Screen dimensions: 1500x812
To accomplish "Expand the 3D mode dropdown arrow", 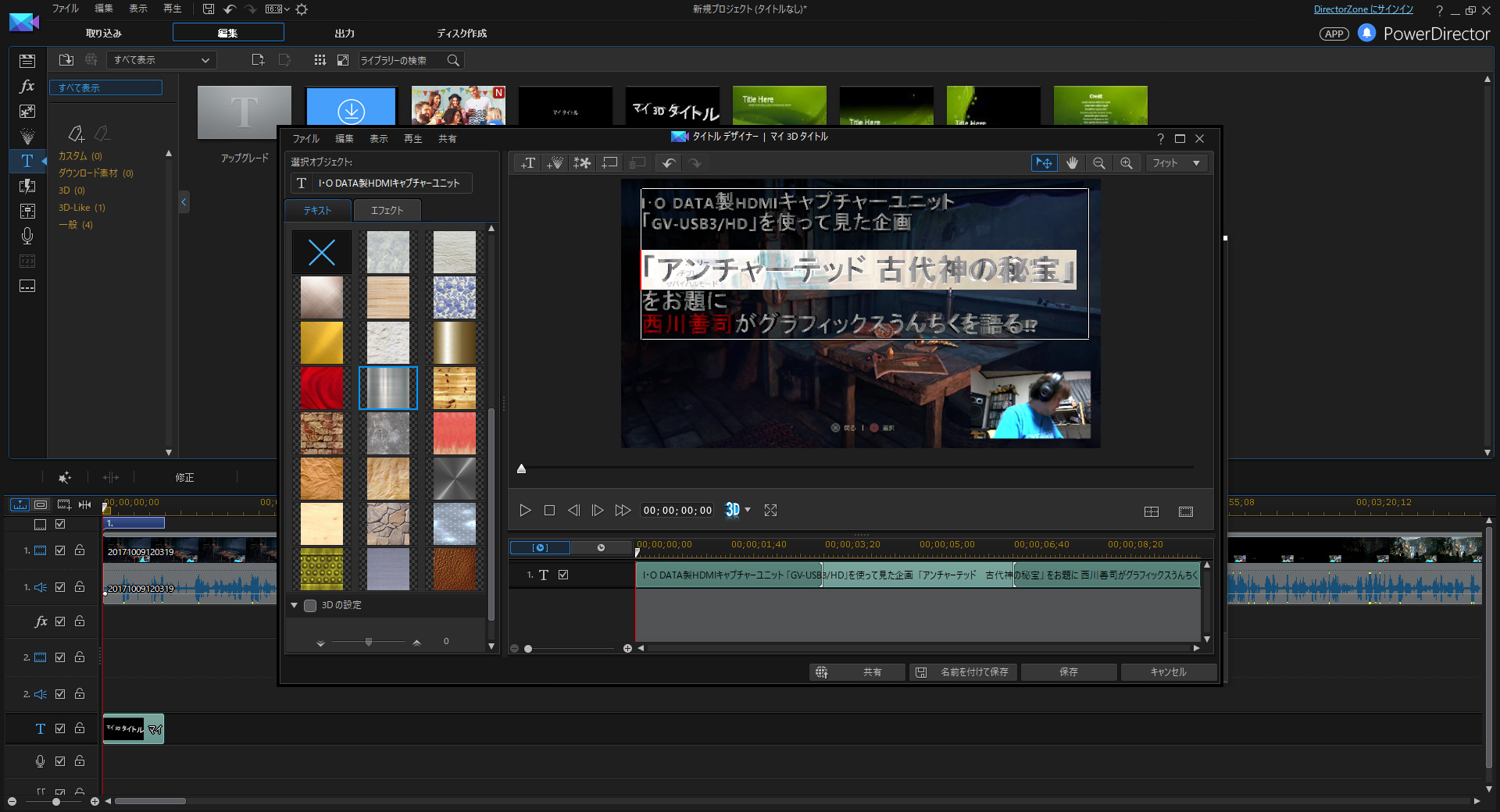I will pos(748,510).
